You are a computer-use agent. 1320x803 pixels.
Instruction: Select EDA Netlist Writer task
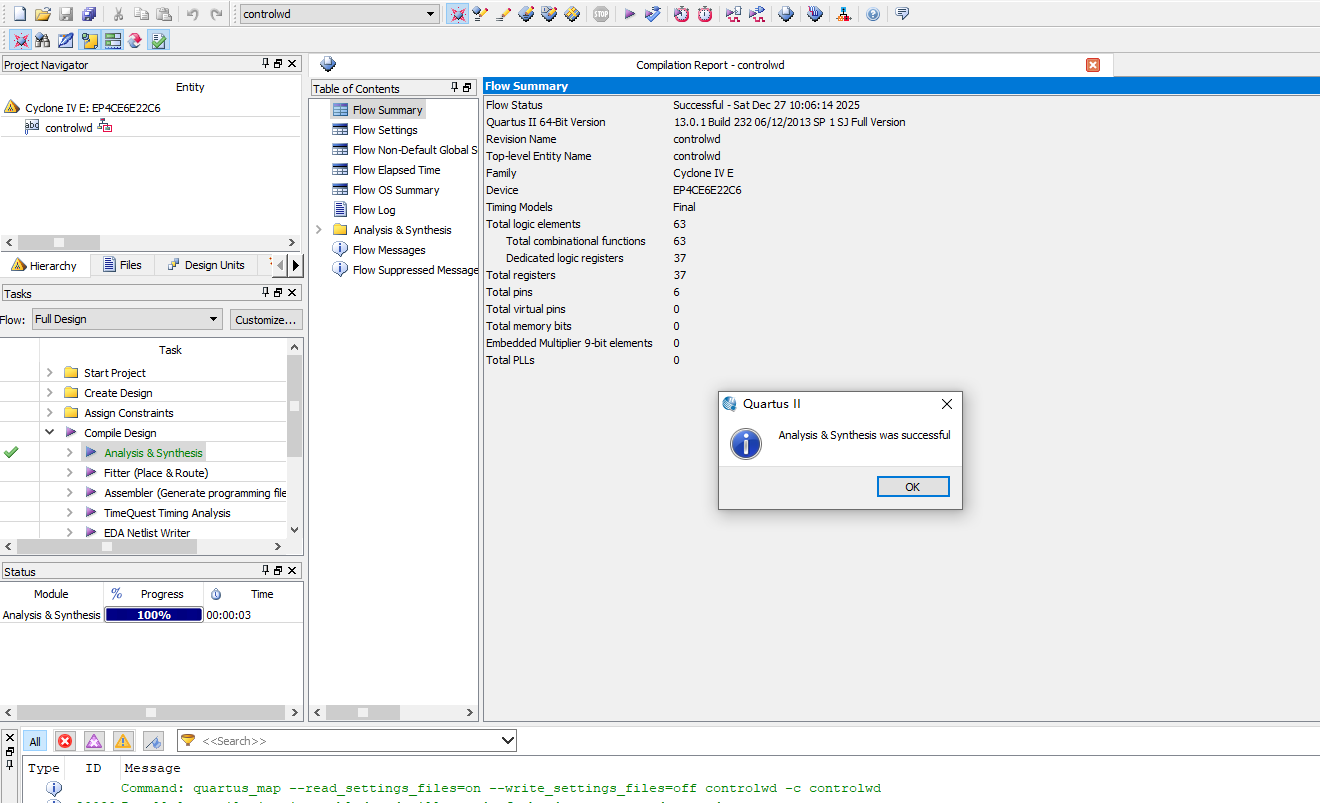[x=147, y=533]
